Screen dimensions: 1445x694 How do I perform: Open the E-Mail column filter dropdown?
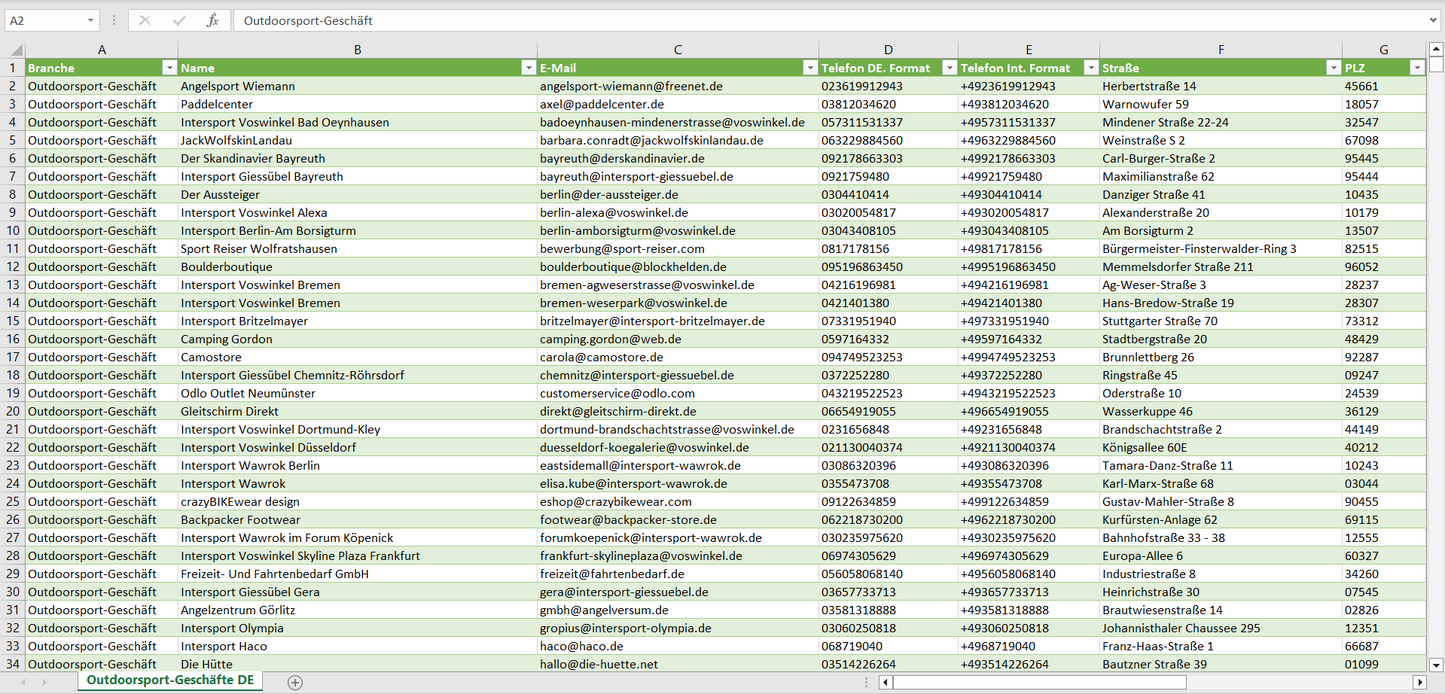click(810, 68)
